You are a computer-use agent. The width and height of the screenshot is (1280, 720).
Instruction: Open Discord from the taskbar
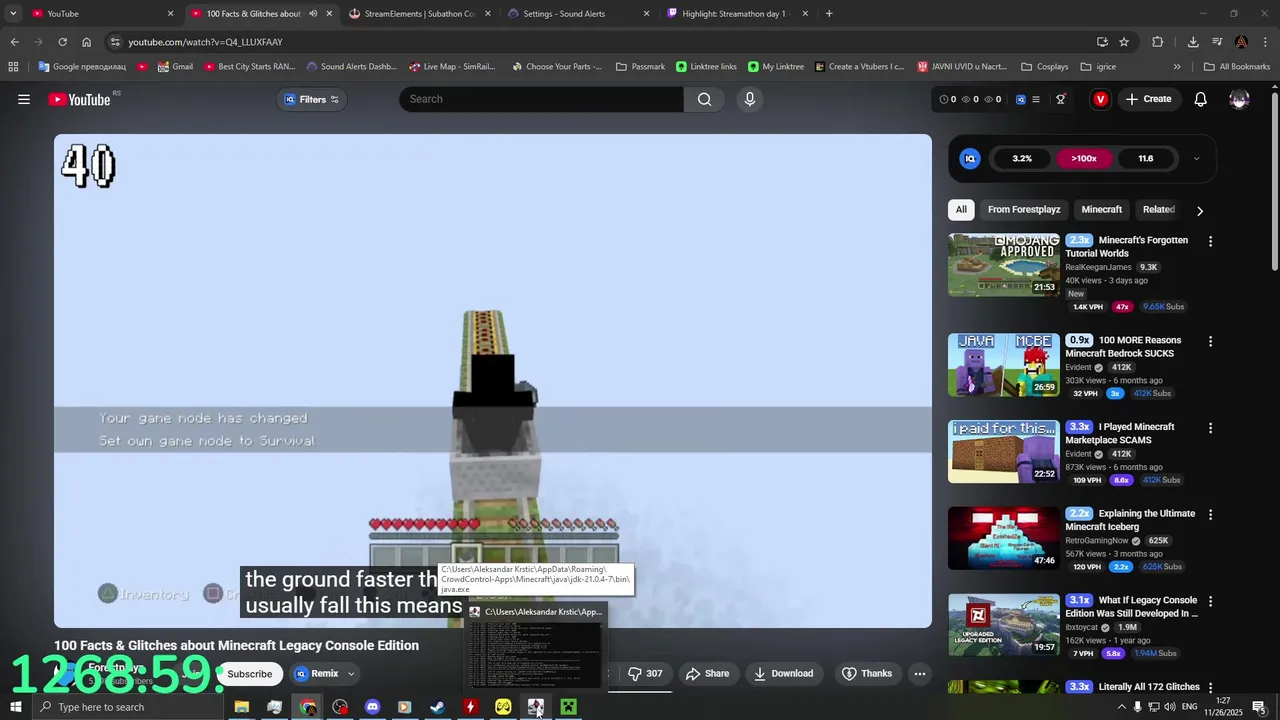(x=372, y=707)
